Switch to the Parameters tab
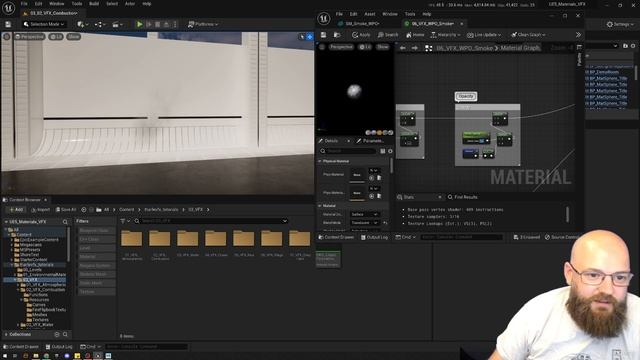The width and height of the screenshot is (640, 360). (x=370, y=141)
